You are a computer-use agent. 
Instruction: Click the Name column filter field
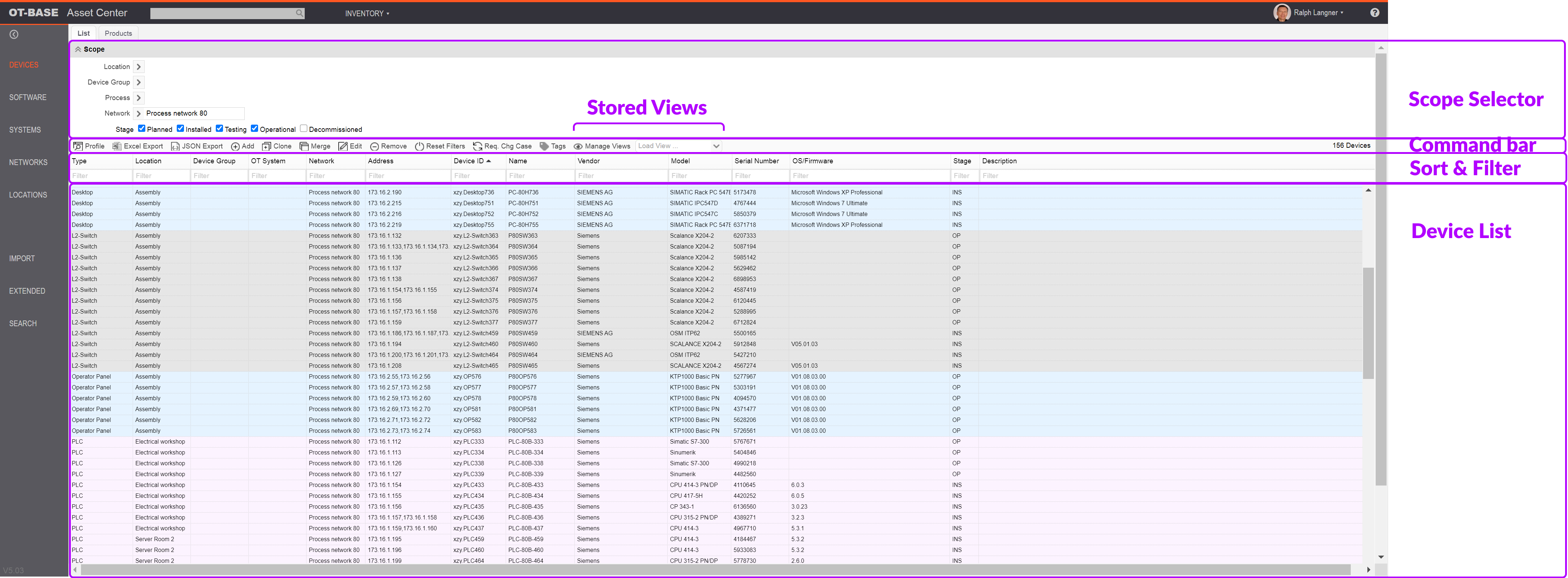pyautogui.click(x=540, y=176)
